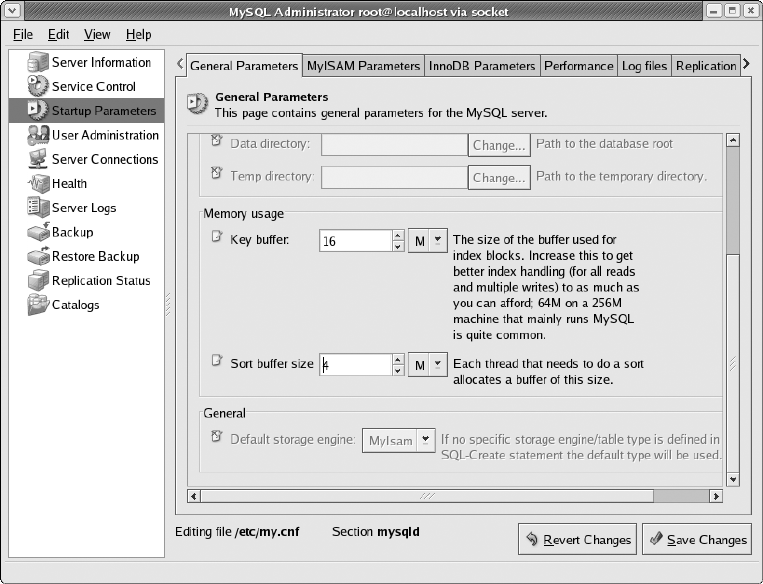Open the Default storage engine dropdown
Screen dimensions: 763x584
point(399,440)
